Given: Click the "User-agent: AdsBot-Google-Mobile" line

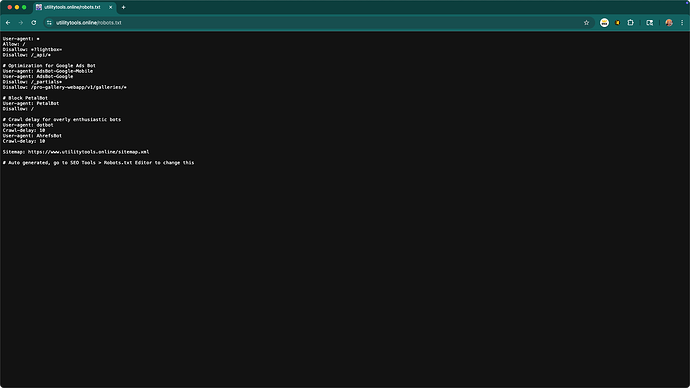Looking at the screenshot, I should point(48,71).
